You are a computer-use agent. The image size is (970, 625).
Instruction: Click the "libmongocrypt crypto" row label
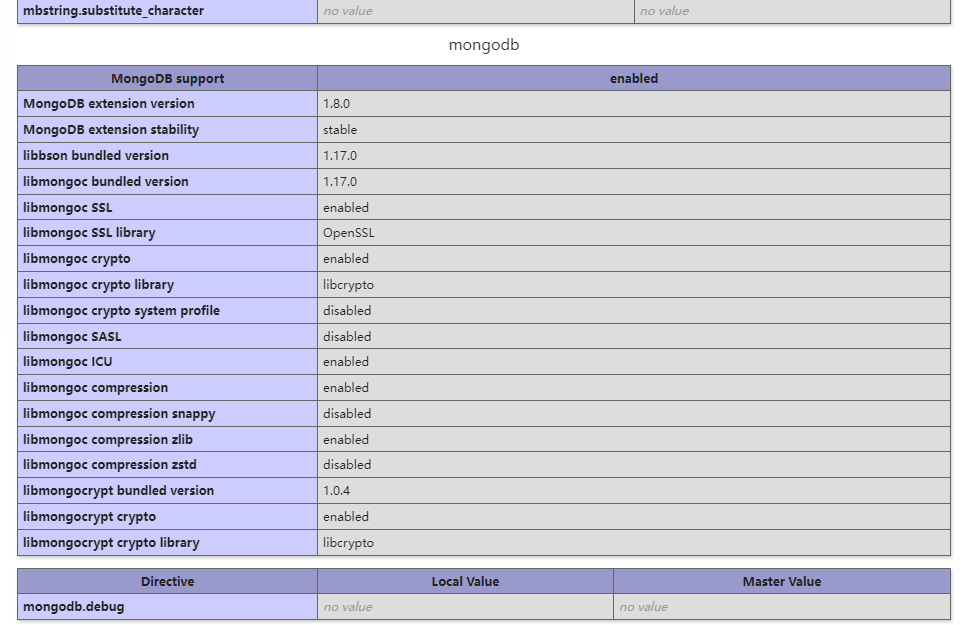point(89,517)
